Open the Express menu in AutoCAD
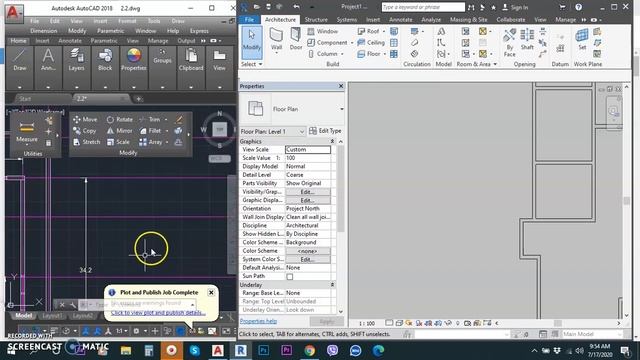The image size is (640, 360). click(x=199, y=31)
